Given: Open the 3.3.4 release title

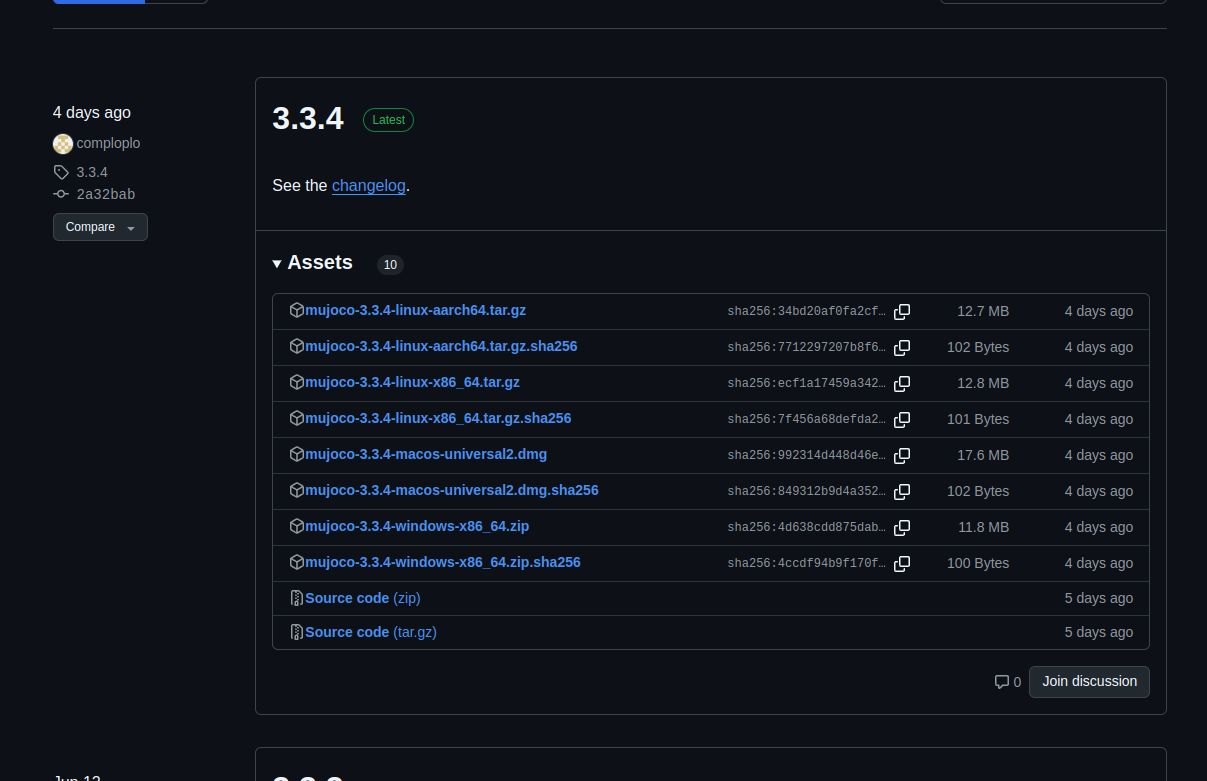Looking at the screenshot, I should pos(308,118).
